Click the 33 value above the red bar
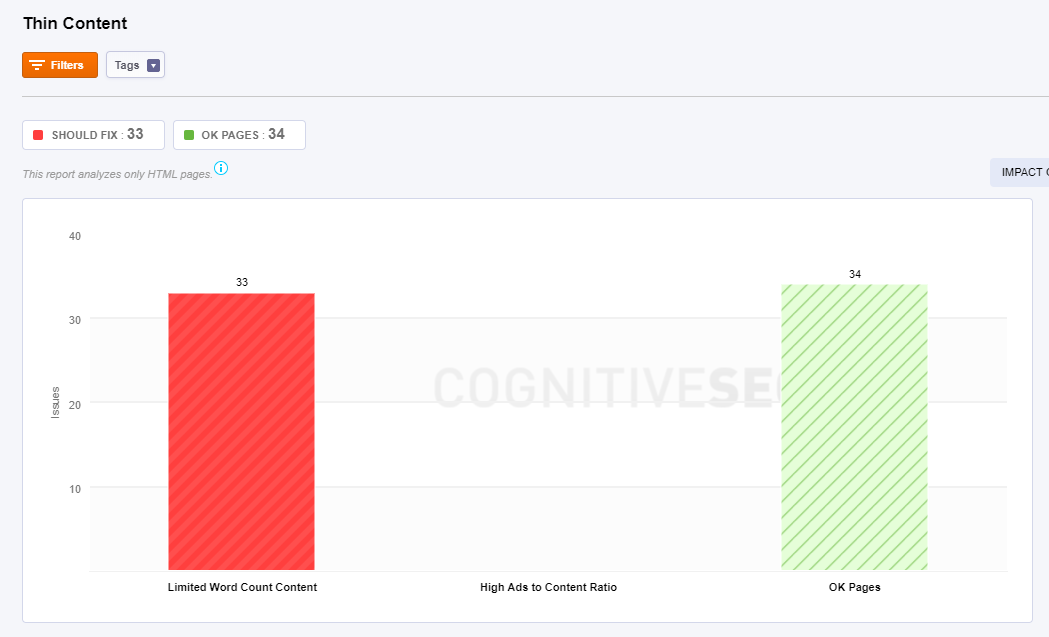Image resolution: width=1049 pixels, height=637 pixels. click(x=242, y=282)
